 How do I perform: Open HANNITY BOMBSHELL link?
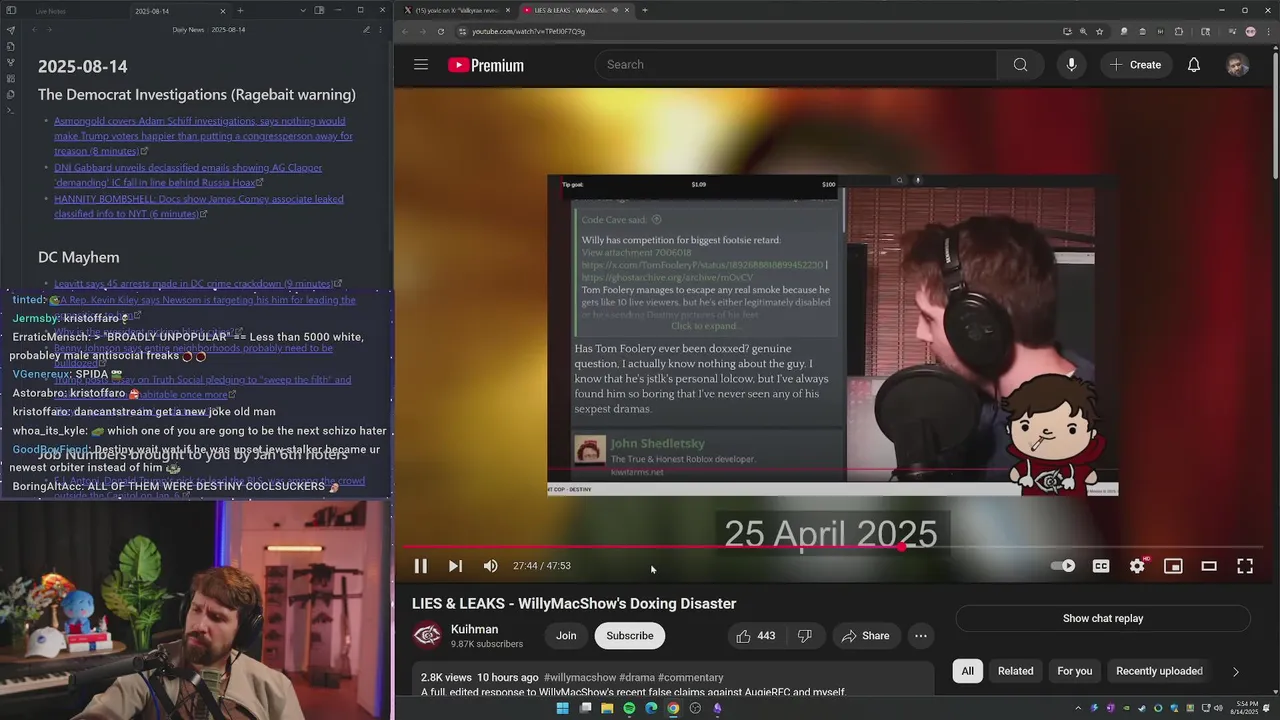pos(199,206)
